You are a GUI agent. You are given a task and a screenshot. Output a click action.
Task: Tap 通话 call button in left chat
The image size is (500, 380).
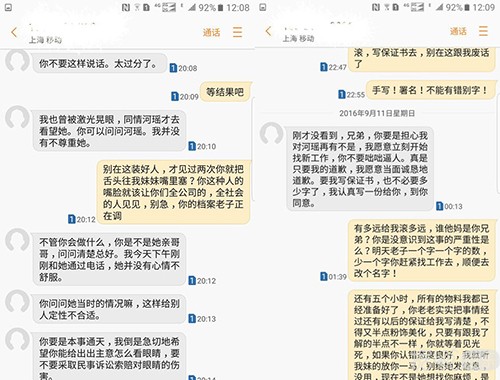212,33
